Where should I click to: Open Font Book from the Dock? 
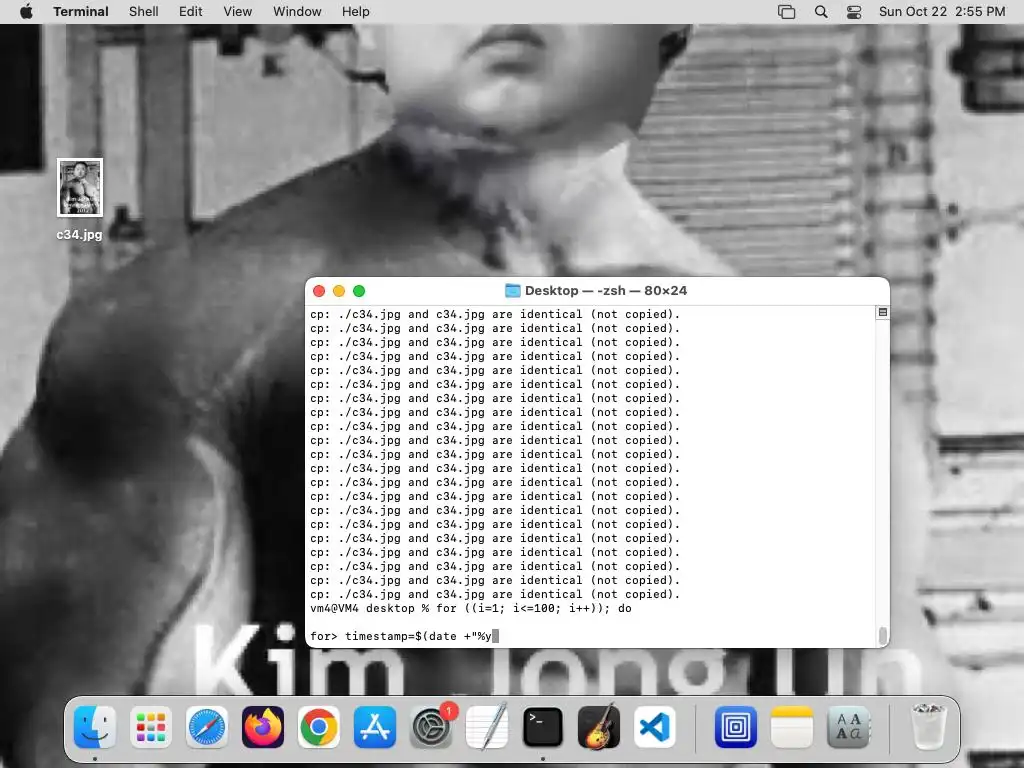[848, 727]
